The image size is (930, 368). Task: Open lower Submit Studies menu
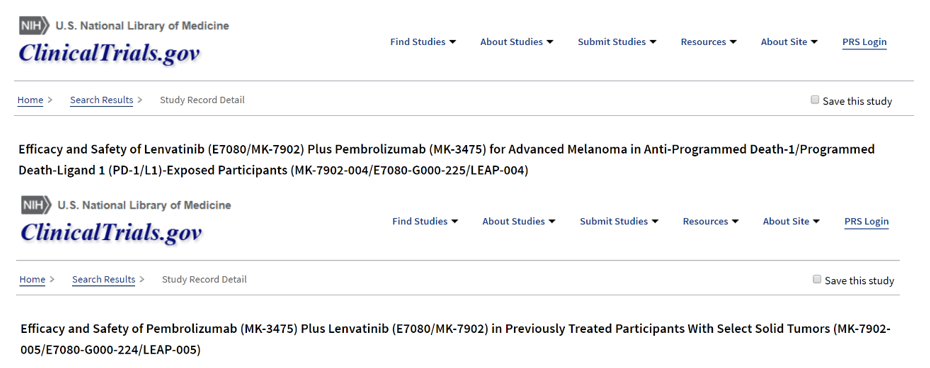(x=619, y=221)
